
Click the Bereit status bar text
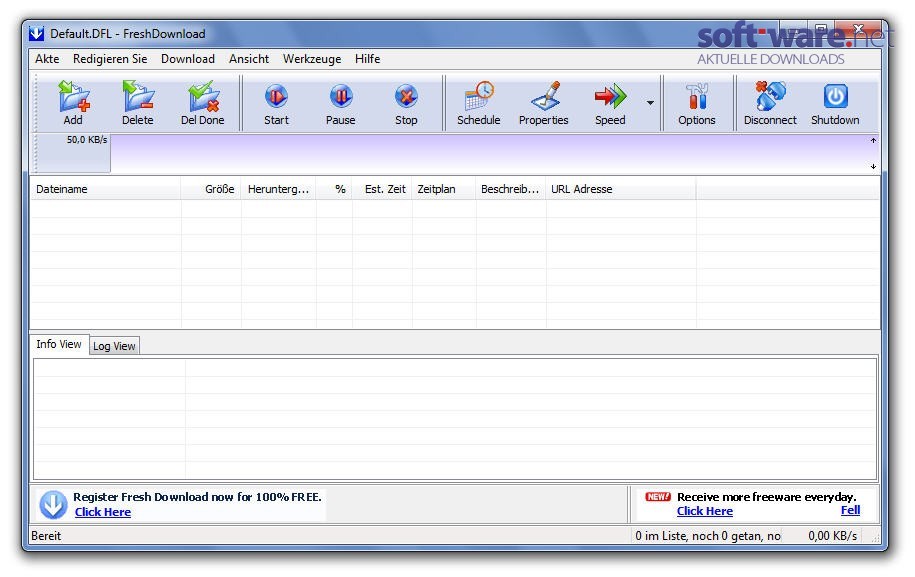coord(46,536)
